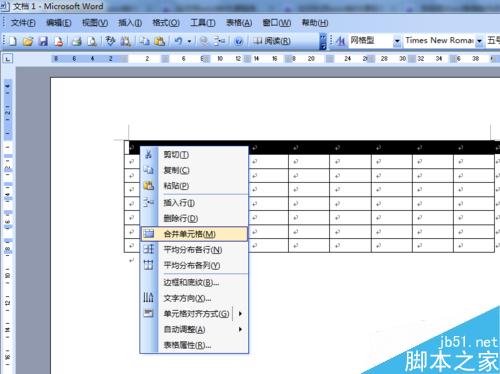Open 文字方向(X)... text direction dialog

click(x=194, y=298)
